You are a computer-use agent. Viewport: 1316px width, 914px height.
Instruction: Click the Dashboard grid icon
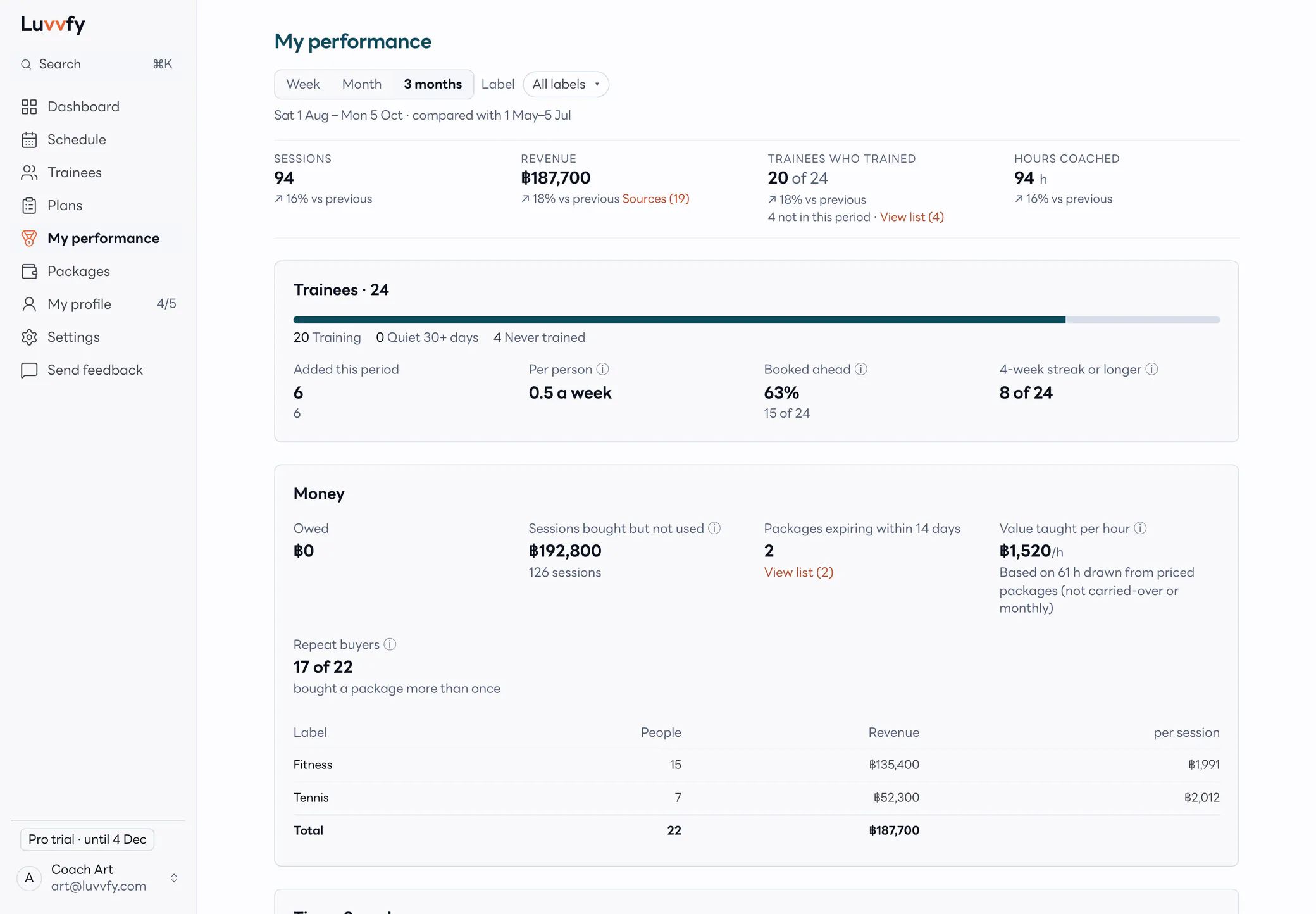click(29, 107)
